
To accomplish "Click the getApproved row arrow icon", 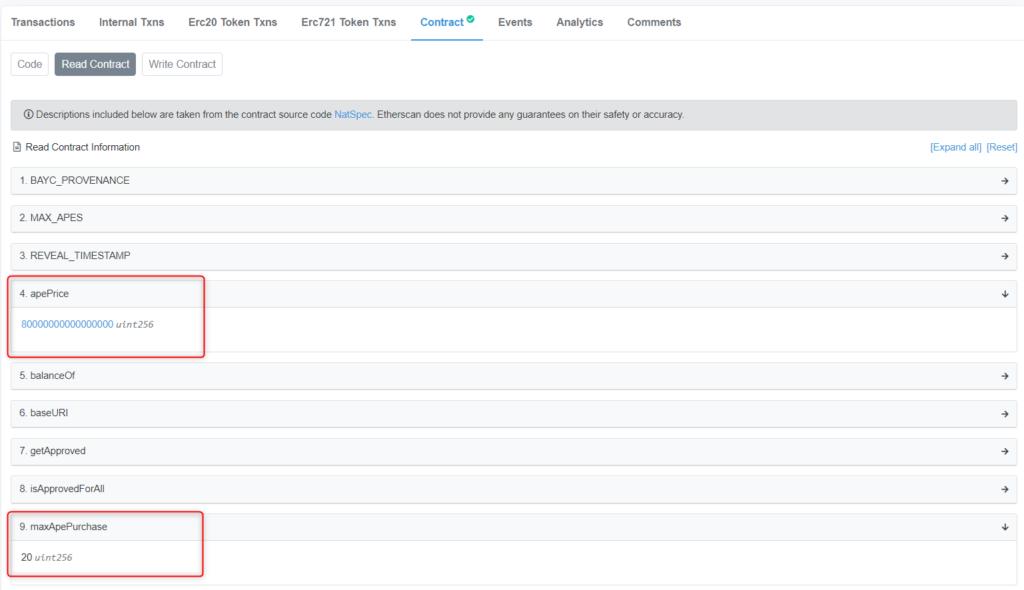I will (1004, 451).
